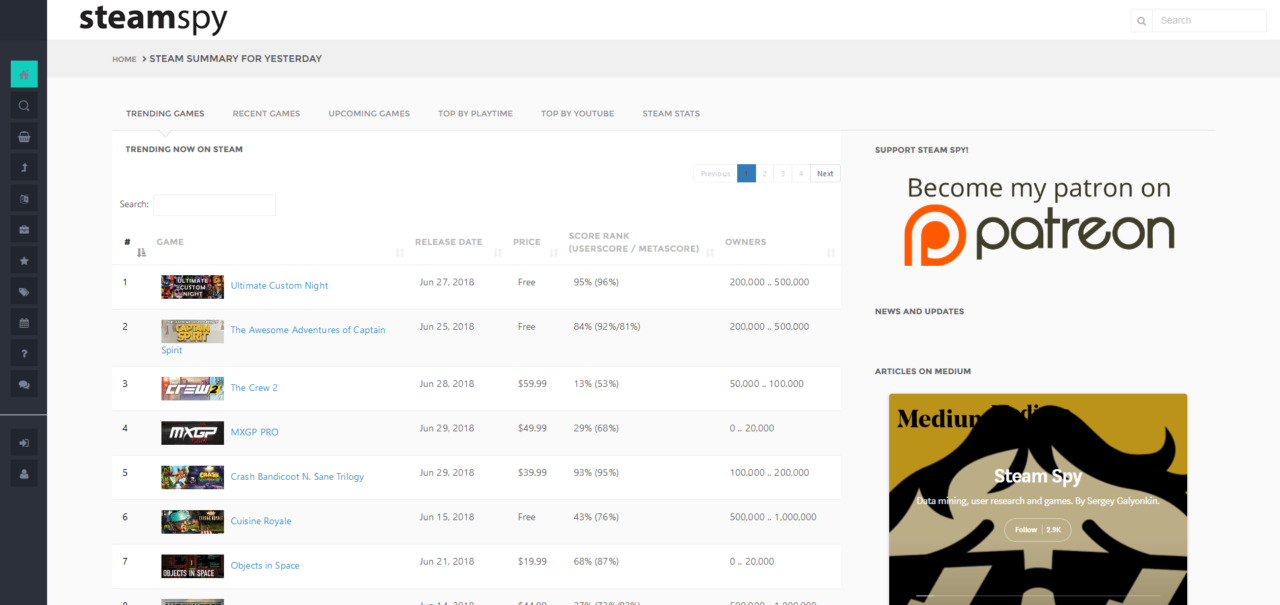This screenshot has height=605, width=1280.
Task: Sort table by Release Date column
Action: pyautogui.click(x=449, y=242)
